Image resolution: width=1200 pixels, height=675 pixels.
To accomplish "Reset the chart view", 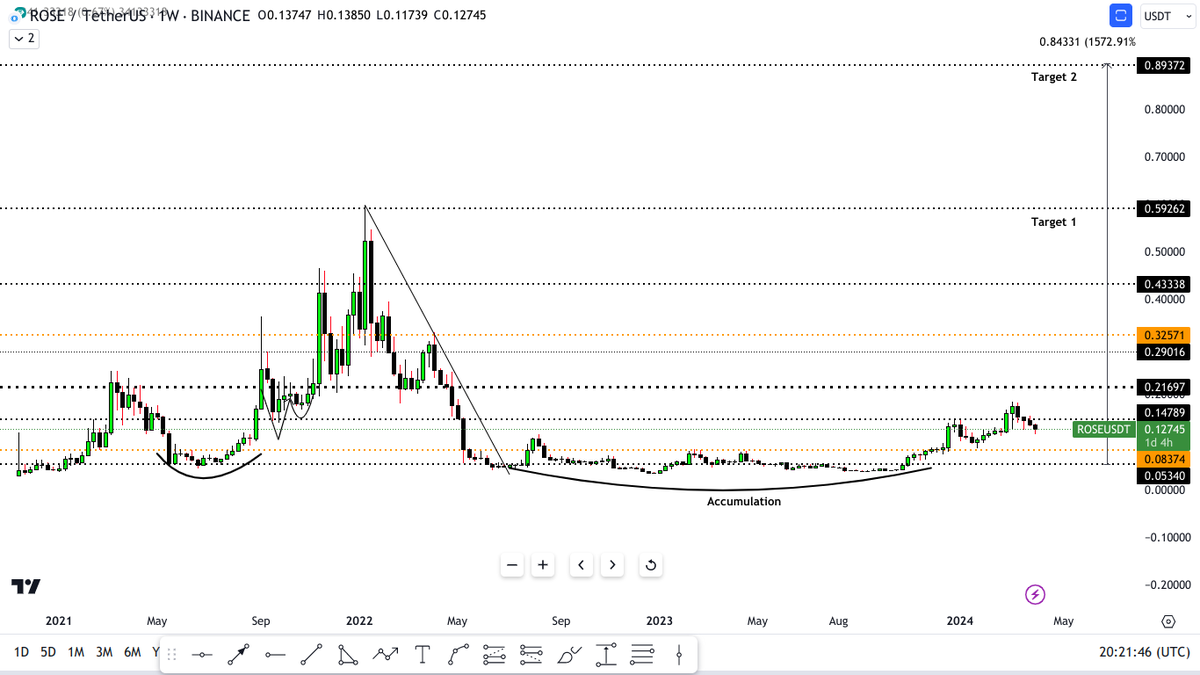I will (651, 565).
